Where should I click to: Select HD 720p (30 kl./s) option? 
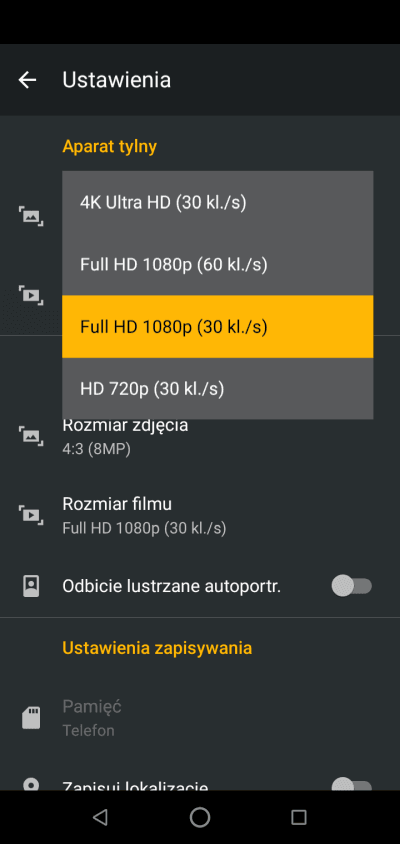(217, 388)
